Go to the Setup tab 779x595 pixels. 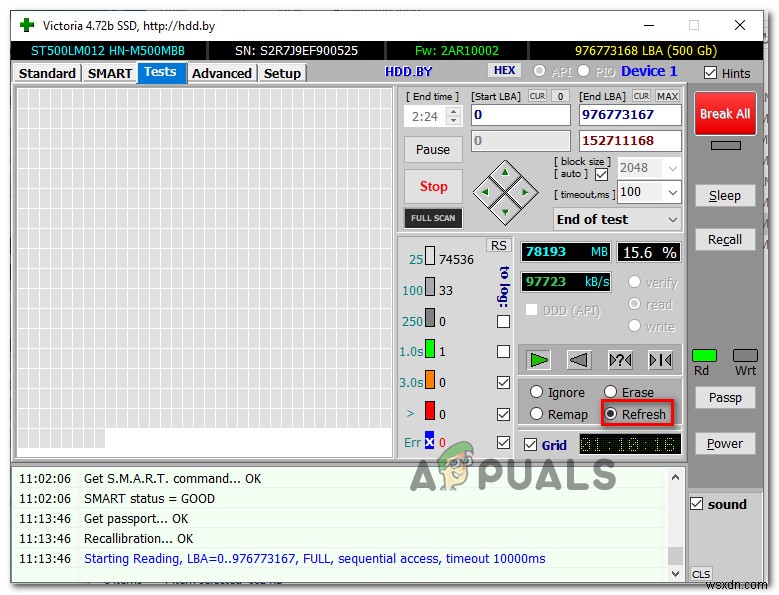pyautogui.click(x=282, y=74)
